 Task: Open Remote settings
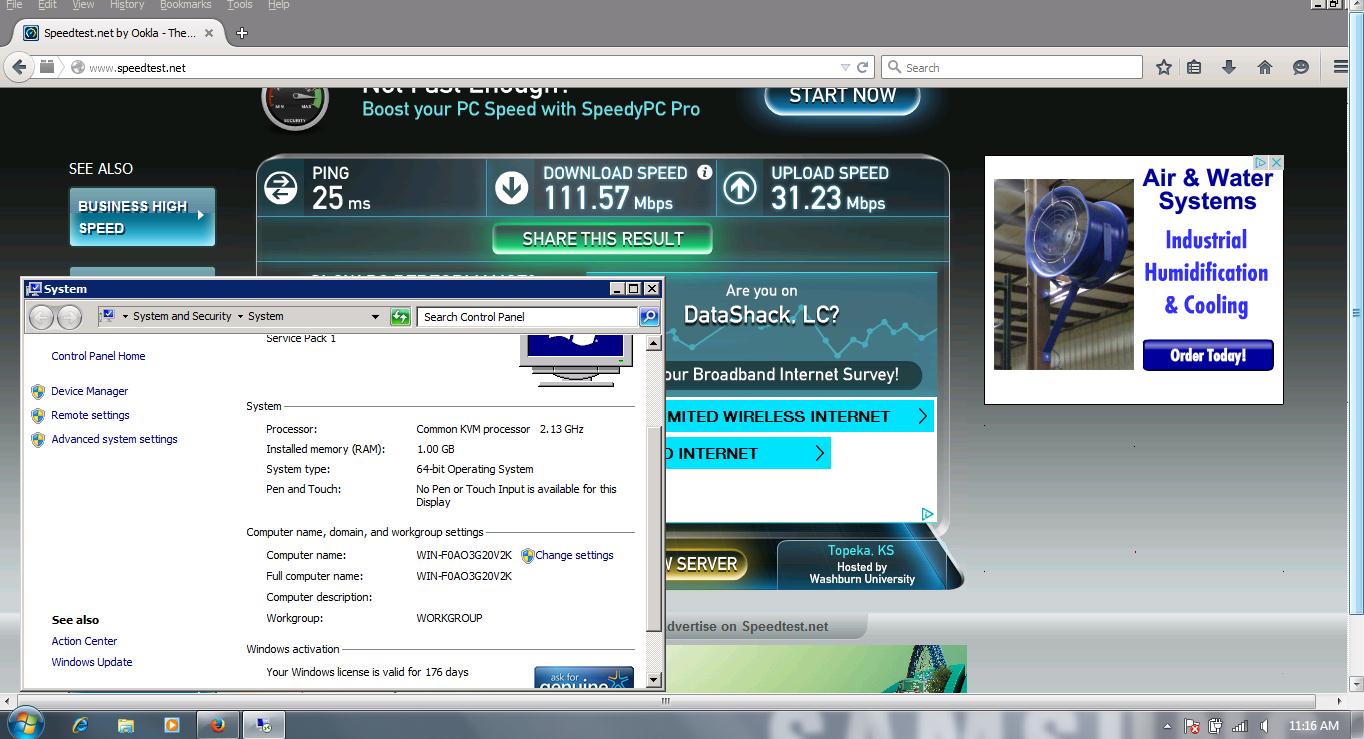90,415
